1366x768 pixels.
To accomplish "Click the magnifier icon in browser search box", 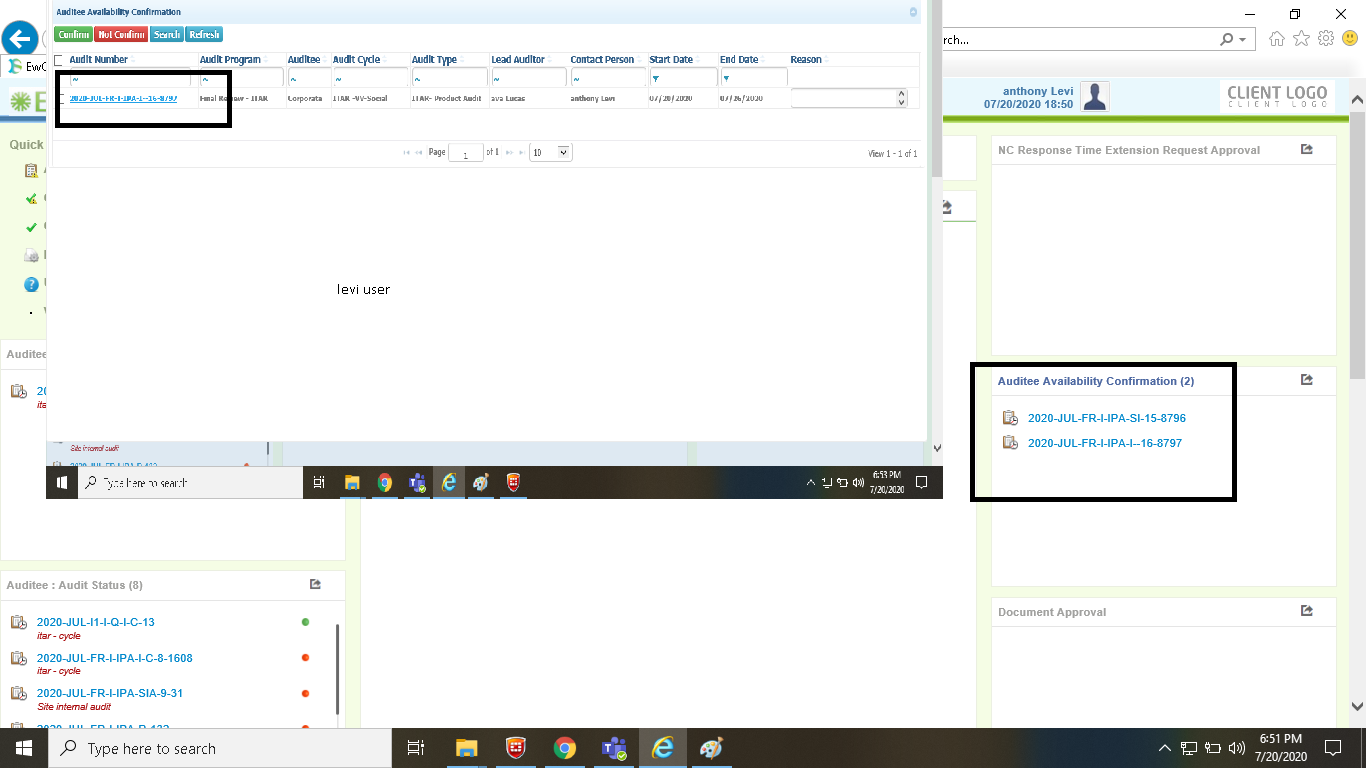I will [x=1227, y=40].
